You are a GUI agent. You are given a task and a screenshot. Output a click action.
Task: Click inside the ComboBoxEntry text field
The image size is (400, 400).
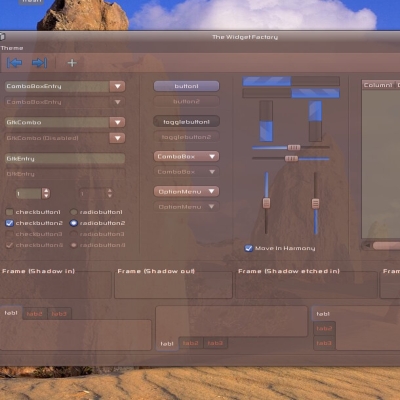[x=57, y=86]
